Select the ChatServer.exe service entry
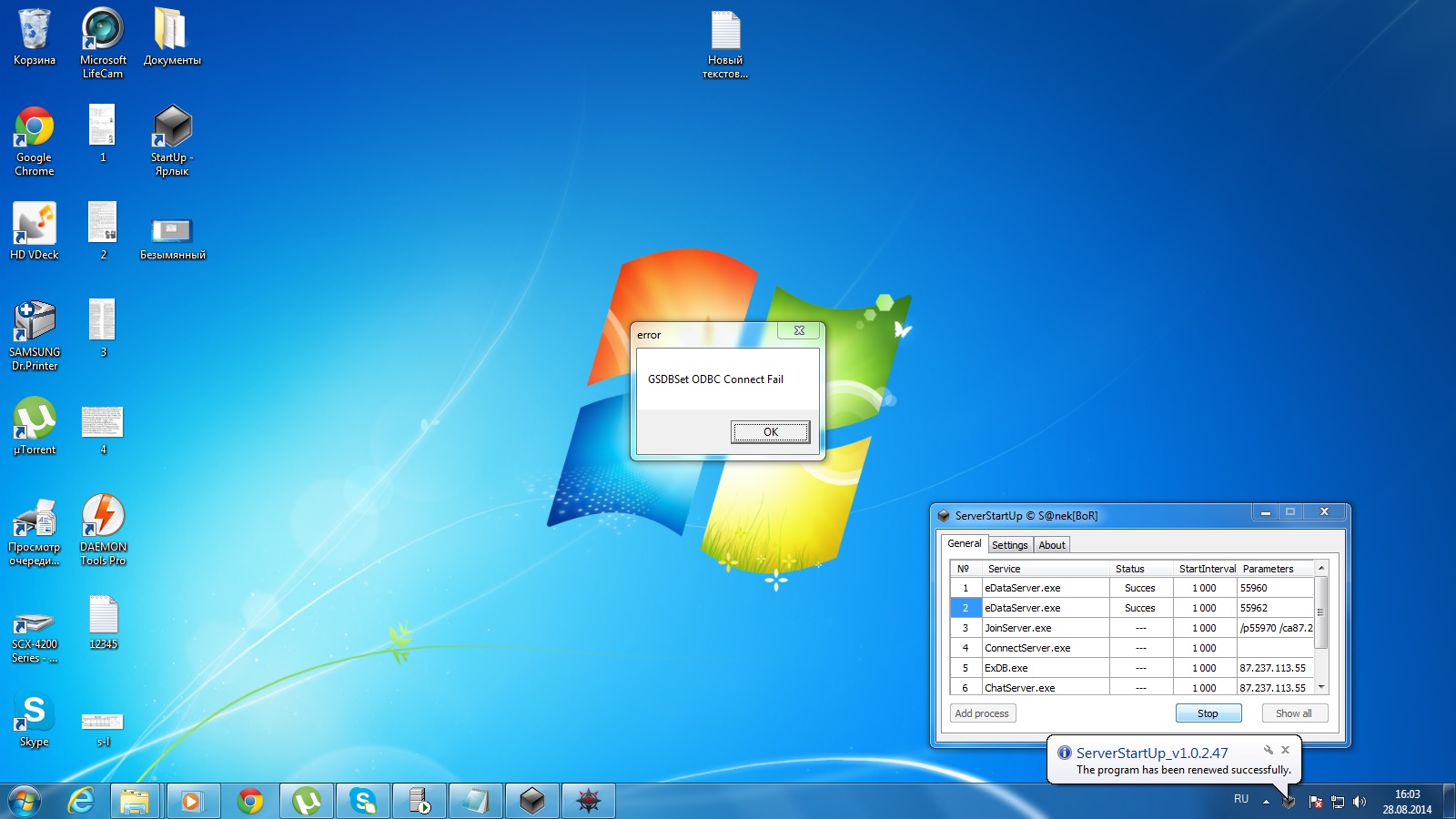The width and height of the screenshot is (1456, 819). coord(1131,688)
